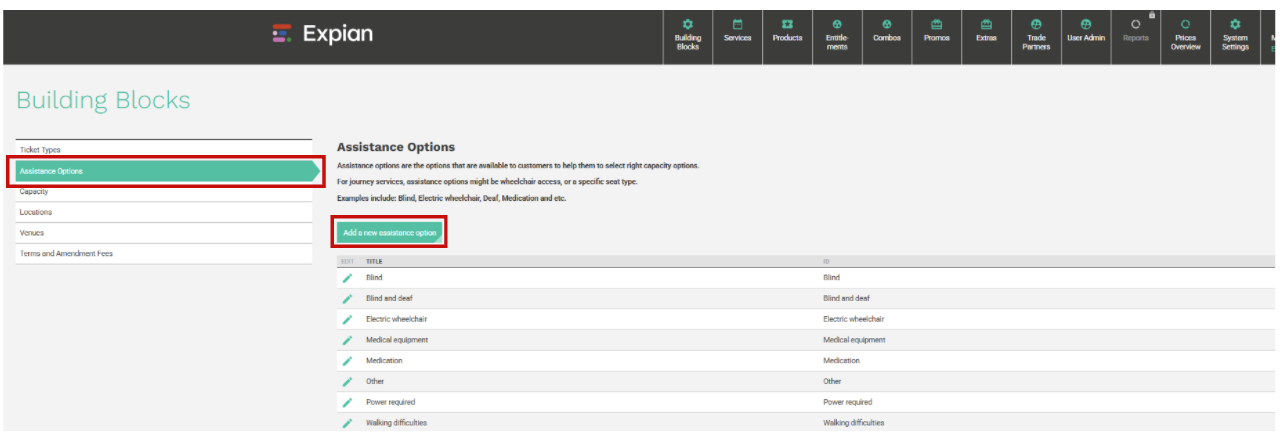Edit the Medical equipment option

[347, 340]
